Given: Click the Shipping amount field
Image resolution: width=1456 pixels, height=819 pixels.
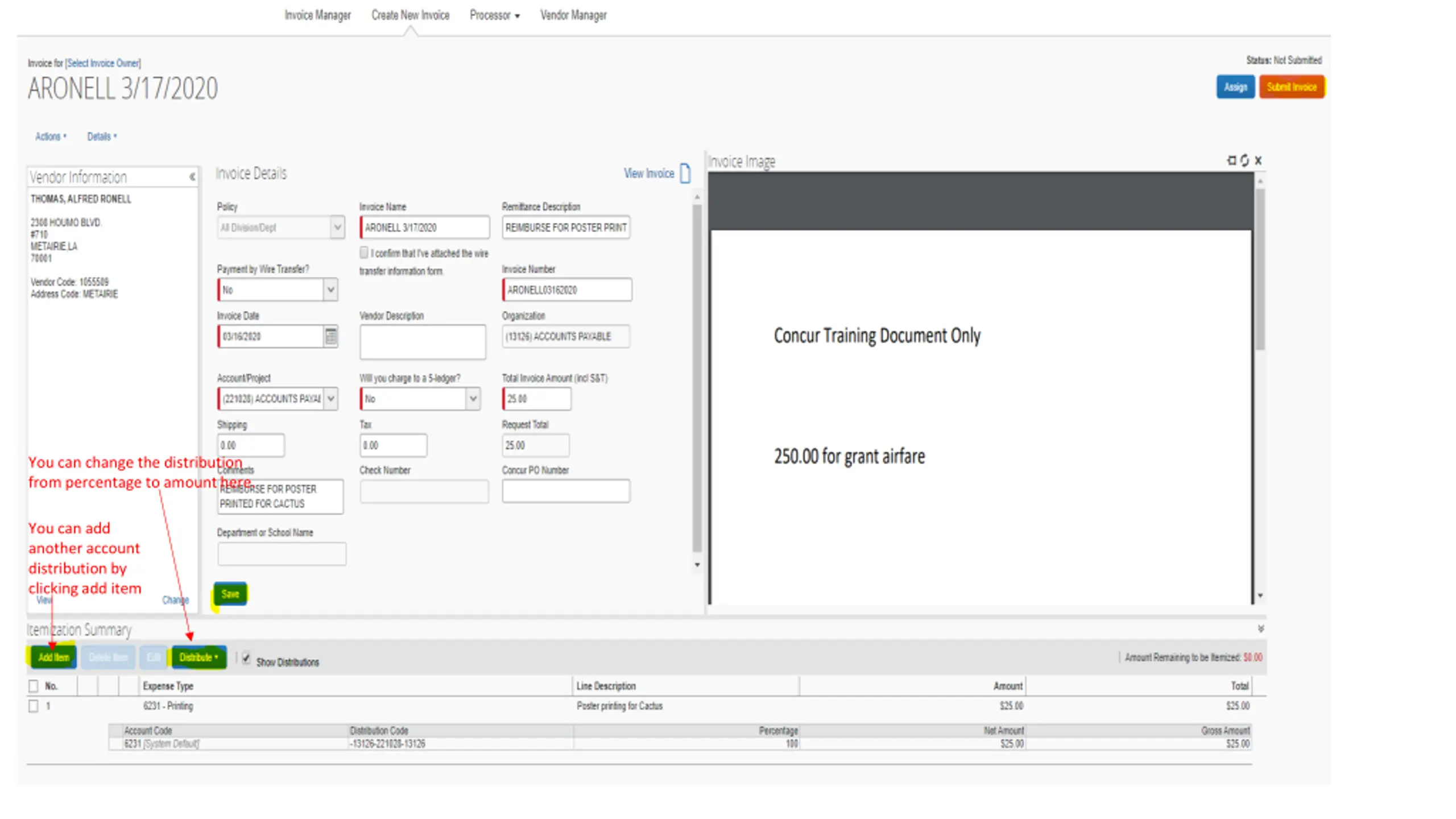Looking at the screenshot, I should click(x=251, y=445).
